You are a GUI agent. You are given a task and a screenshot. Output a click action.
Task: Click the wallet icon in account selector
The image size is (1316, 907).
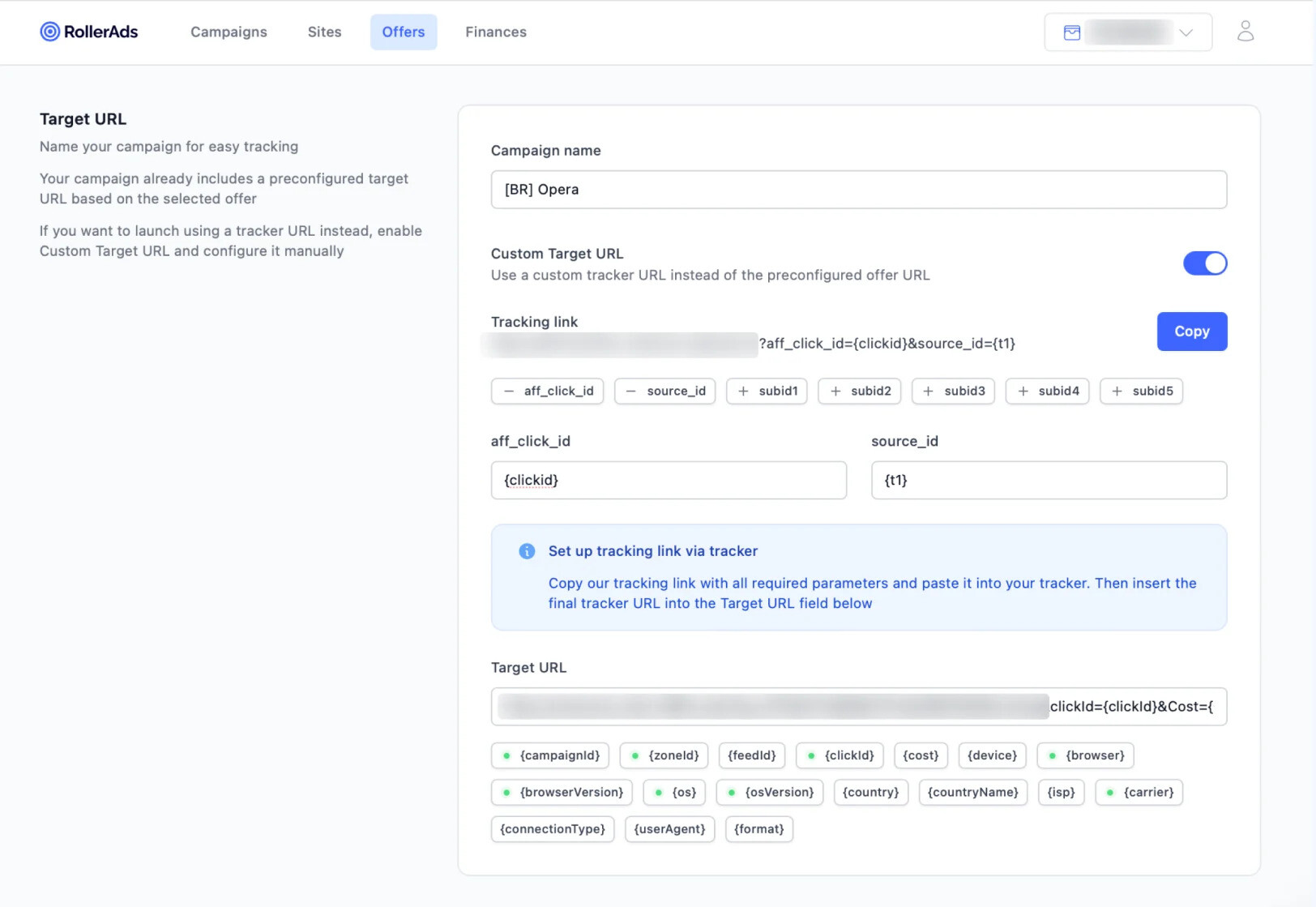point(1072,32)
